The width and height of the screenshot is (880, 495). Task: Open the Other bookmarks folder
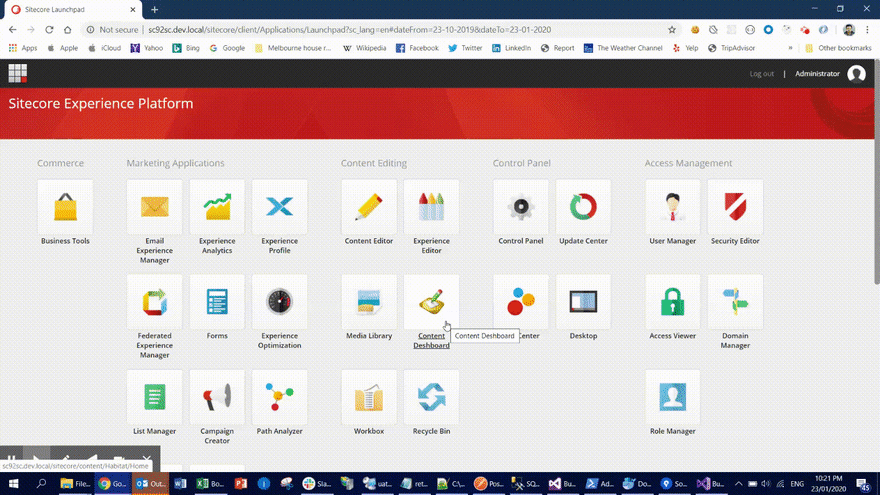(838, 48)
